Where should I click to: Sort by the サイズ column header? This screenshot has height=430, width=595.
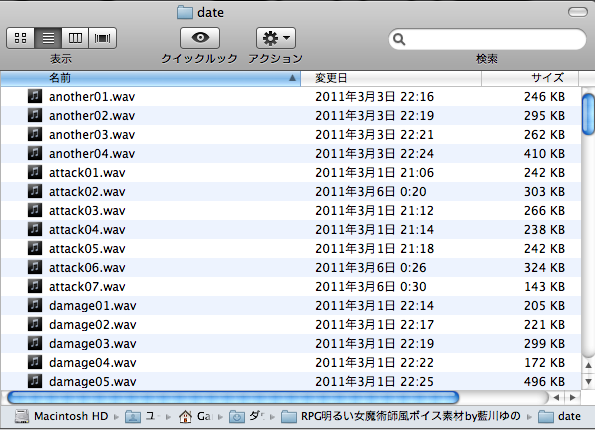(x=530, y=78)
